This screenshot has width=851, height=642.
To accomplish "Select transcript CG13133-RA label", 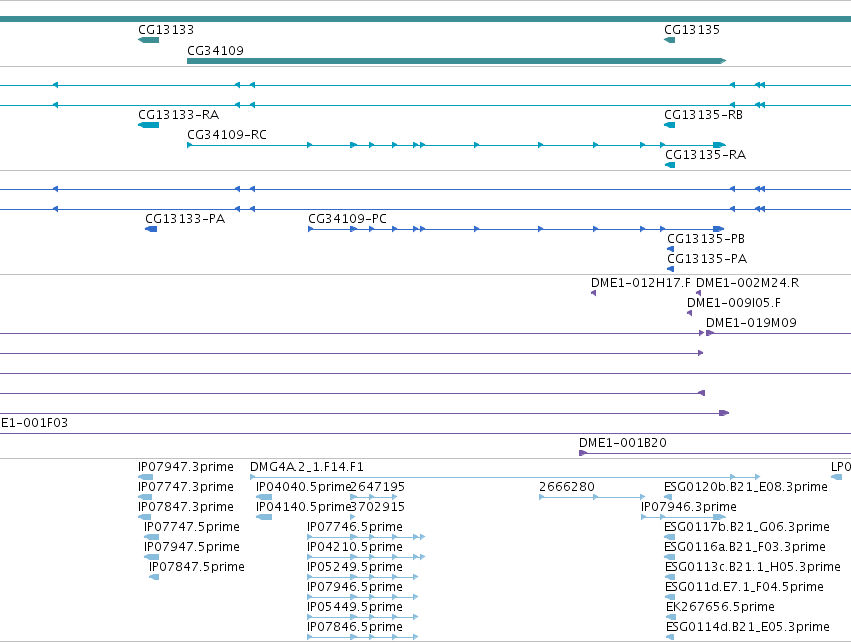I will point(179,115).
